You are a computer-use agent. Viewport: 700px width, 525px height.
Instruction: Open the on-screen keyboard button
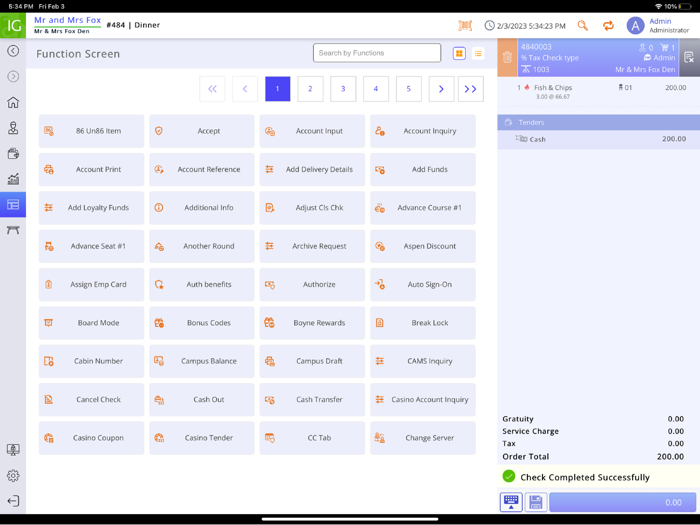[511, 502]
